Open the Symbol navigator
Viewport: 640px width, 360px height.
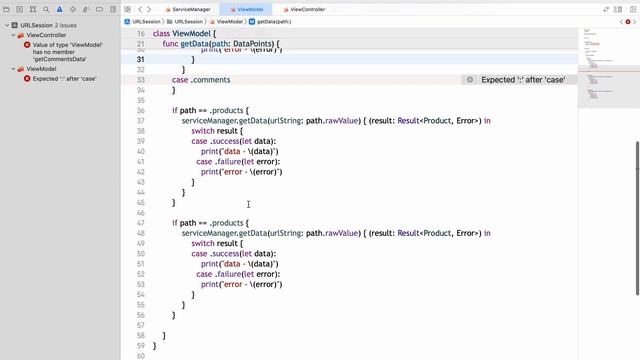click(x=33, y=9)
